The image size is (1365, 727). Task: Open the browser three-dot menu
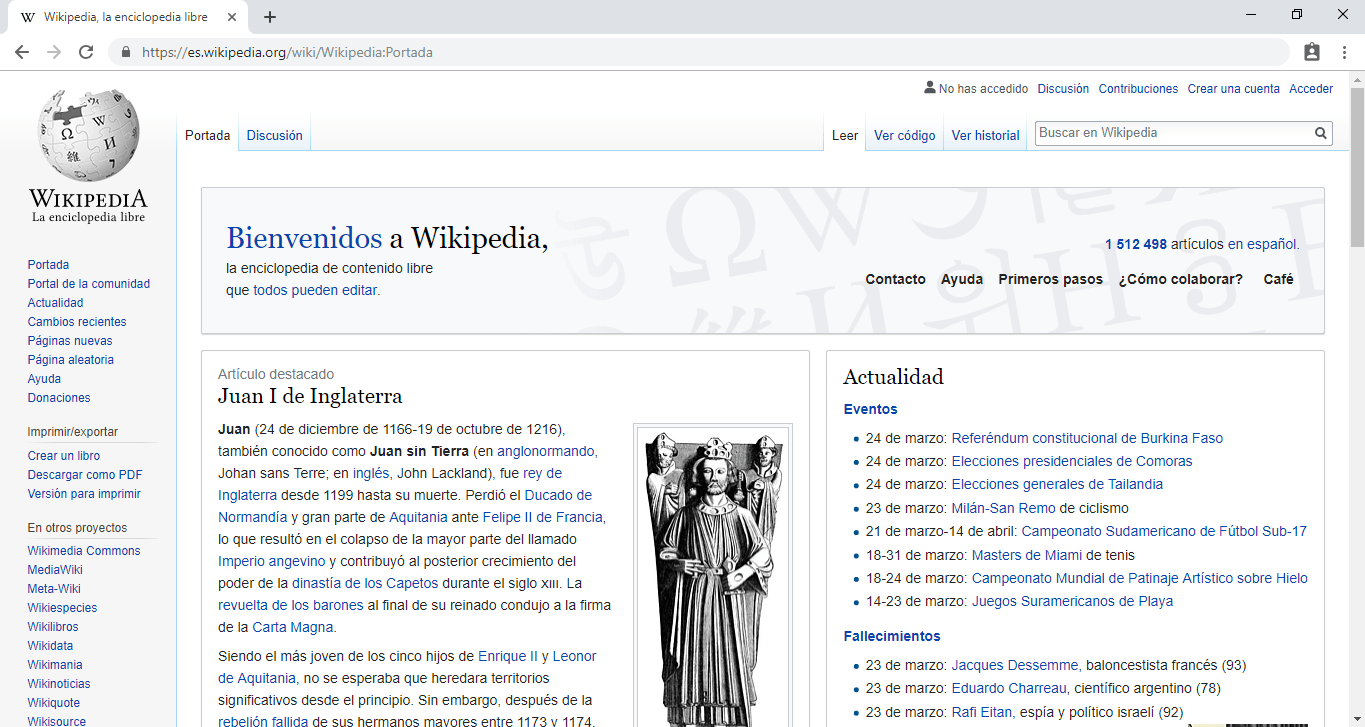(1343, 52)
